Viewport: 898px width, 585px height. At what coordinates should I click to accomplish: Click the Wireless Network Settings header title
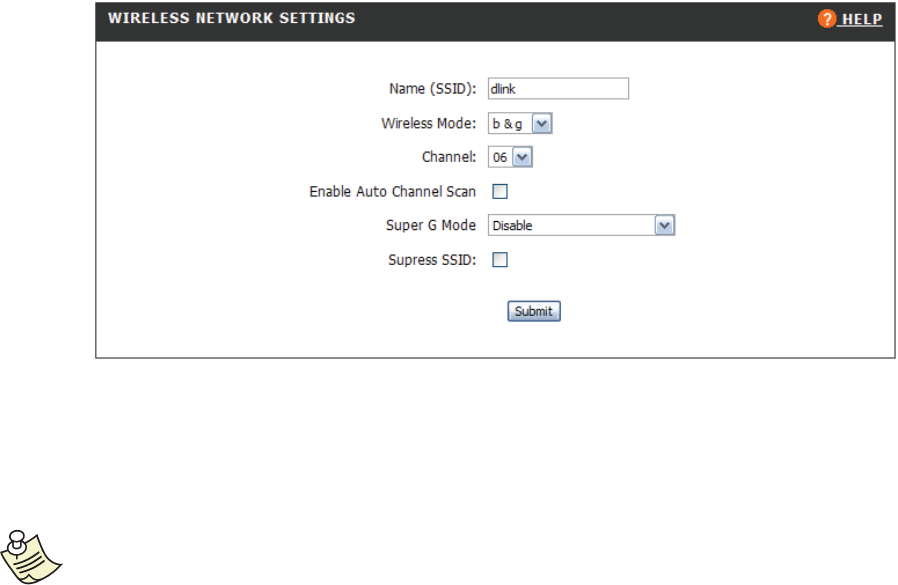pyautogui.click(x=231, y=18)
